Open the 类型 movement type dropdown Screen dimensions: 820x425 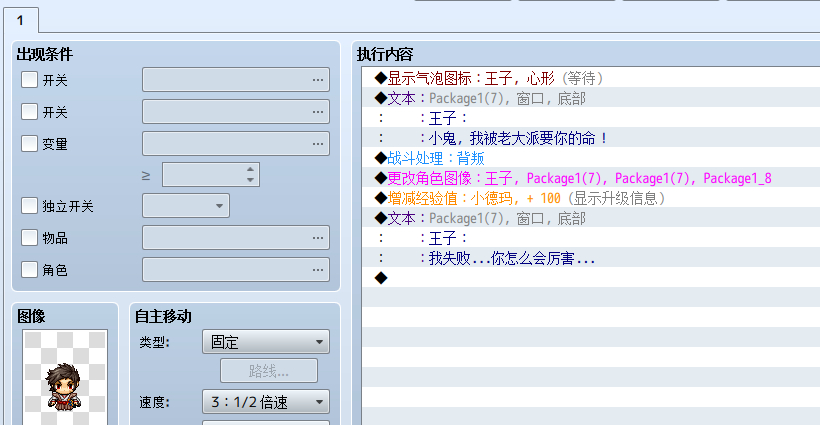266,342
